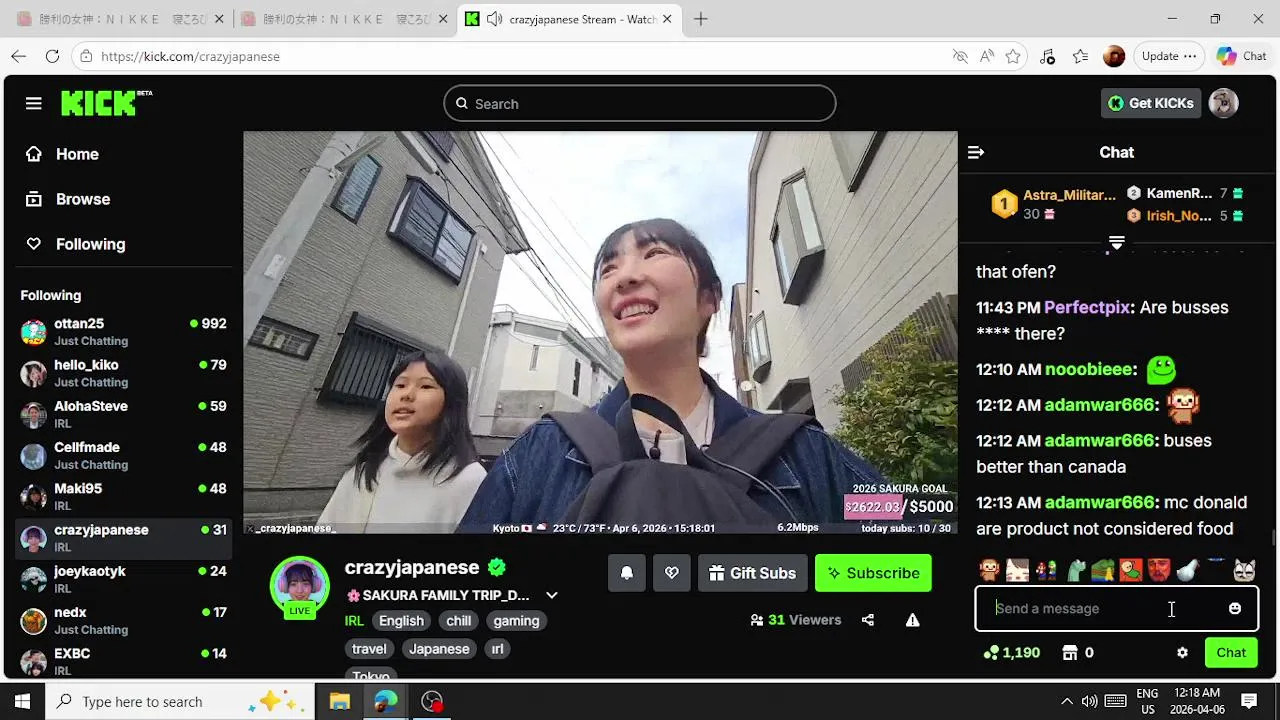Click the shop icon showing 0

tap(1077, 652)
